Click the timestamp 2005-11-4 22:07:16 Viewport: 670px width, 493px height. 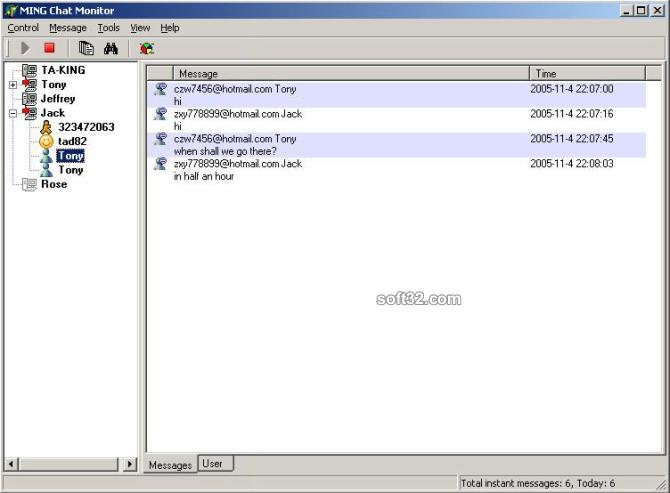[x=572, y=114]
